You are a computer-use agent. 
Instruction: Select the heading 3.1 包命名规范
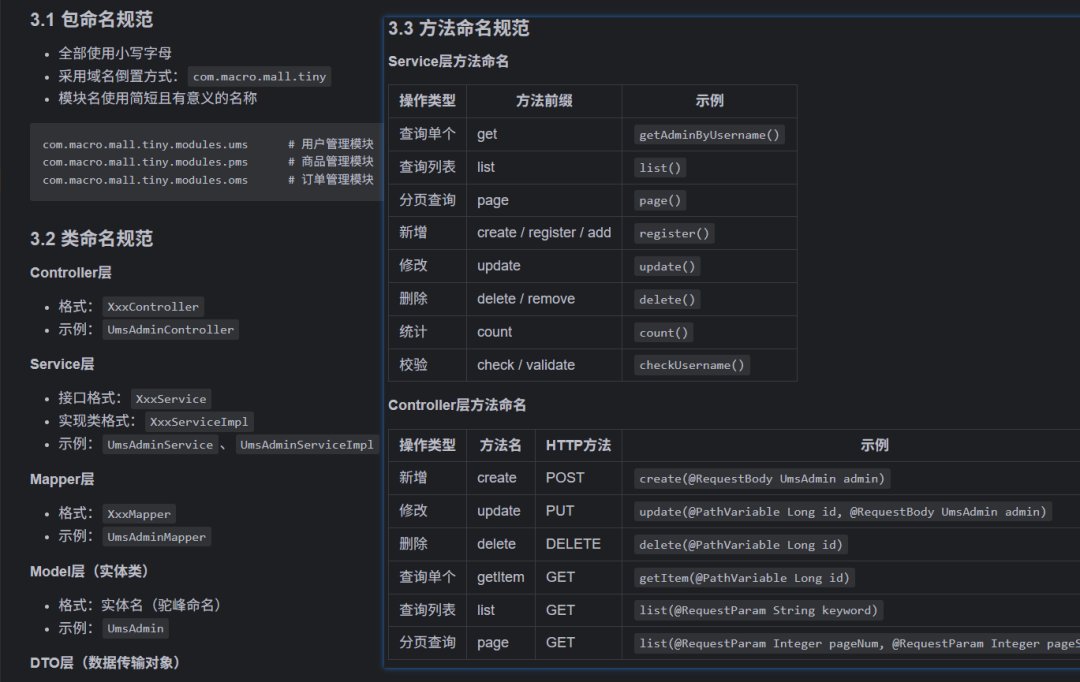(91, 19)
